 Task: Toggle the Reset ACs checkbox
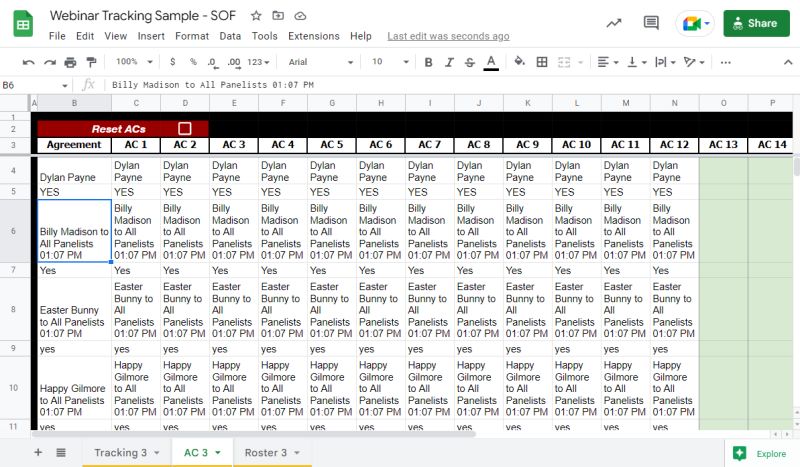pyautogui.click(x=185, y=129)
